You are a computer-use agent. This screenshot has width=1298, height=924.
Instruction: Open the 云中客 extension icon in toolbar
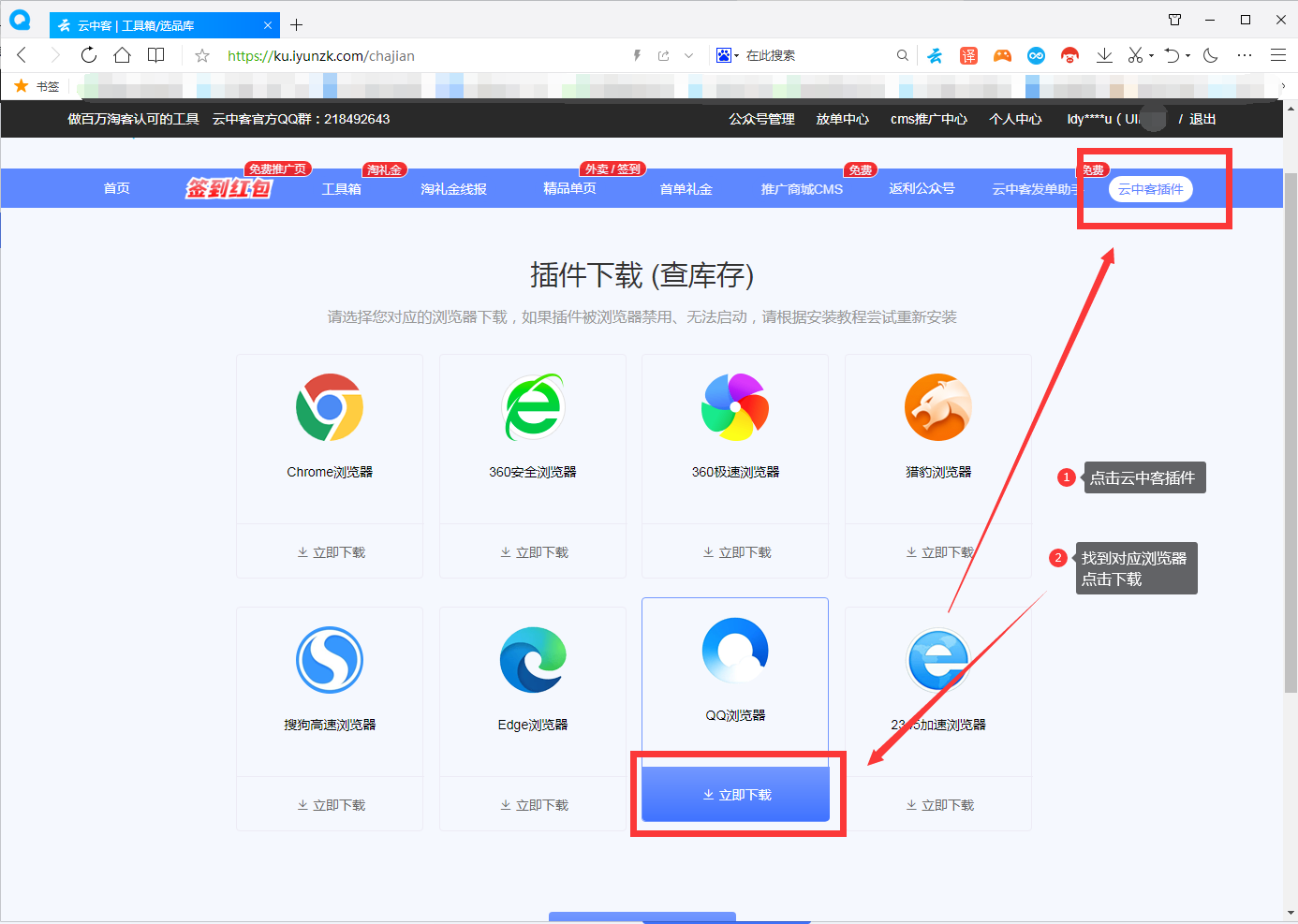click(935, 55)
